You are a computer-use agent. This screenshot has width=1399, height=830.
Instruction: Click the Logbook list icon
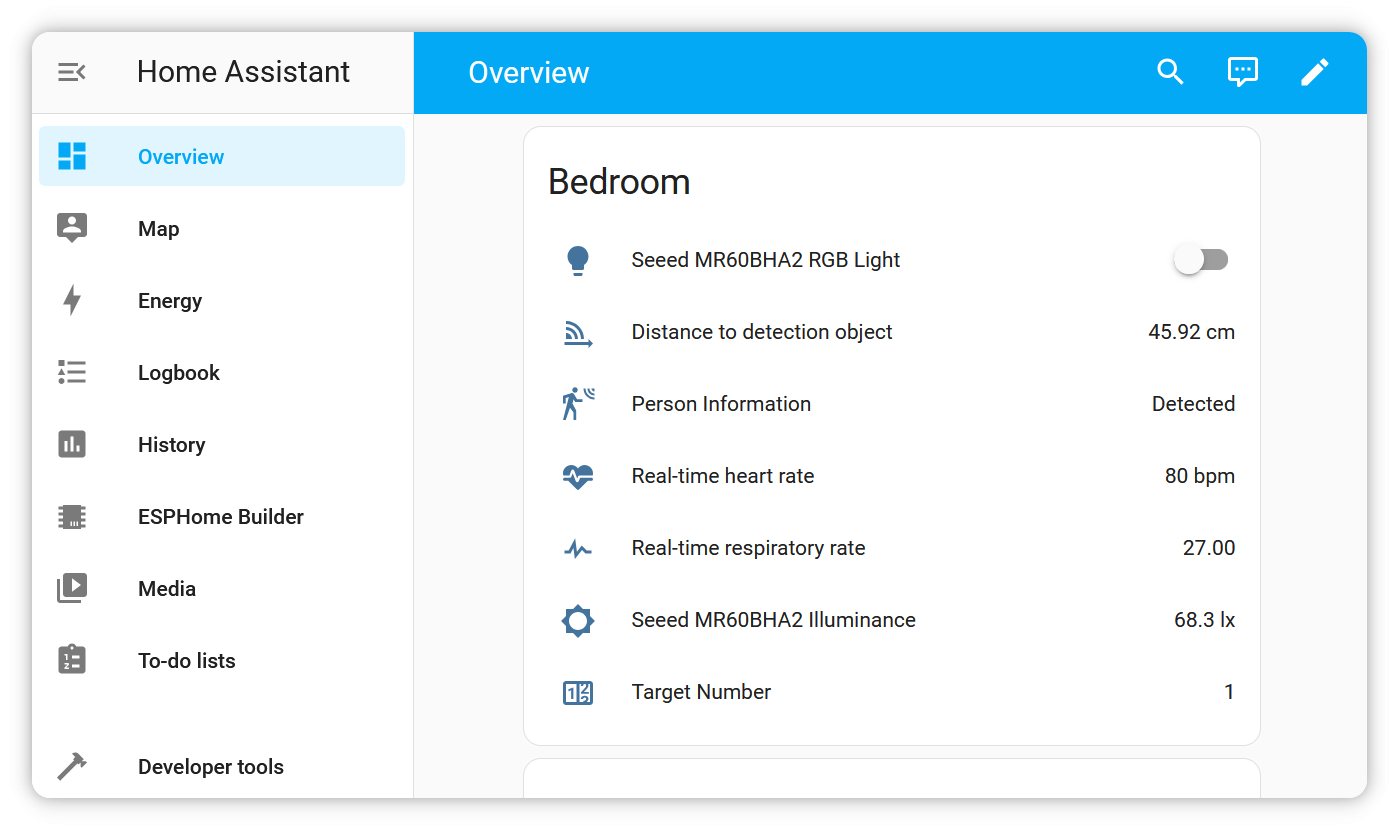click(72, 372)
